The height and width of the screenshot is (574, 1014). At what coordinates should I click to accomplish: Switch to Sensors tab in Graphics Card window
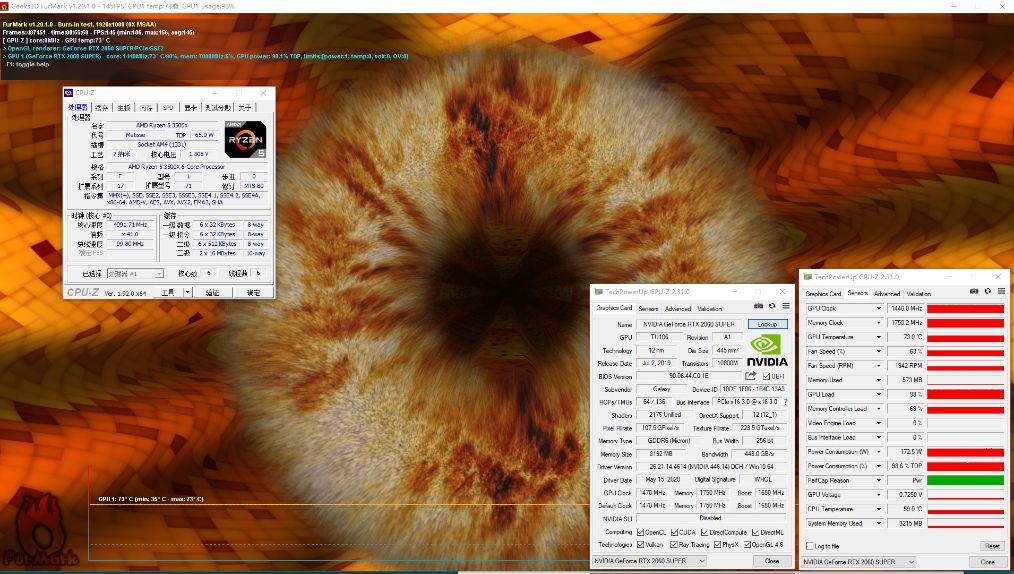tap(649, 308)
